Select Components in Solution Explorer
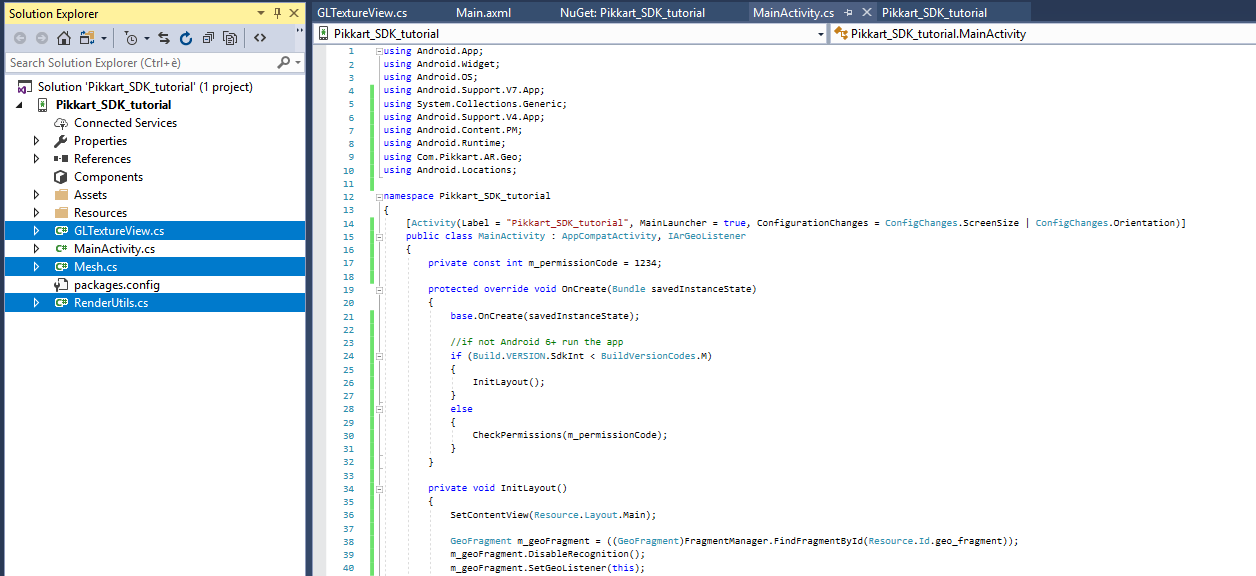Image resolution: width=1256 pixels, height=576 pixels. [108, 177]
